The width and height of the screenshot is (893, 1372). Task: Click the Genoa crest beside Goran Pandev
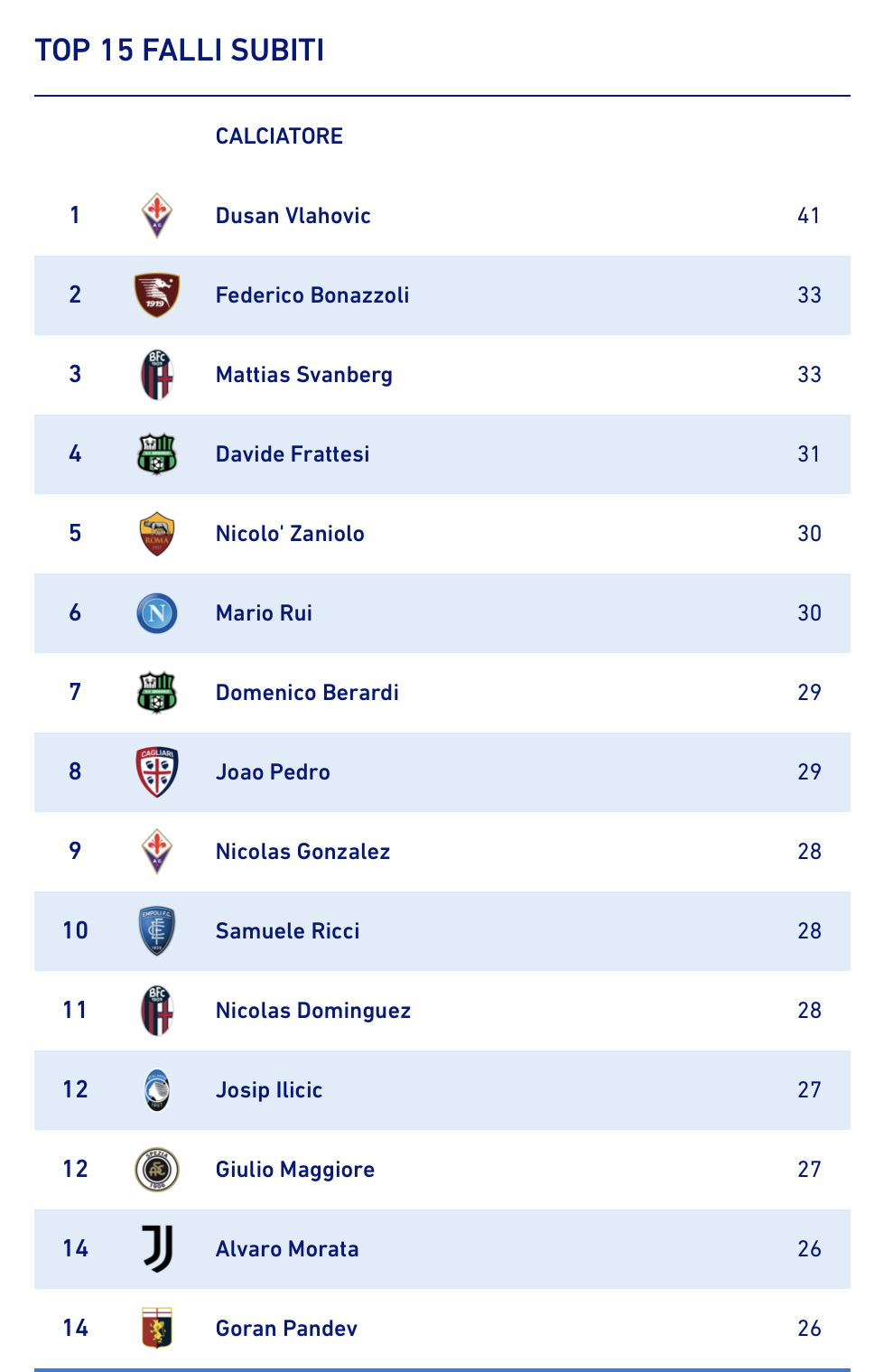coord(157,1329)
